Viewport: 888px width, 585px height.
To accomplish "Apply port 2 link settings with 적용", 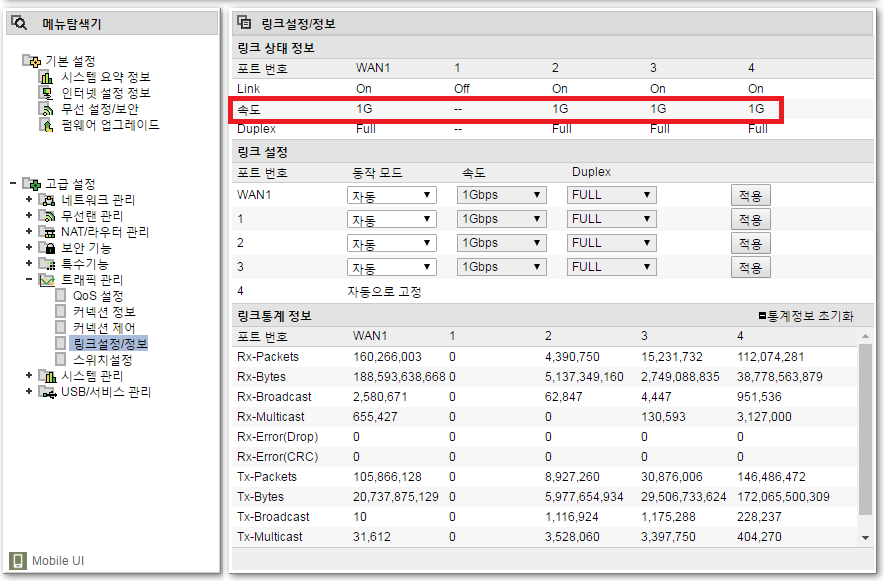I will point(750,244).
